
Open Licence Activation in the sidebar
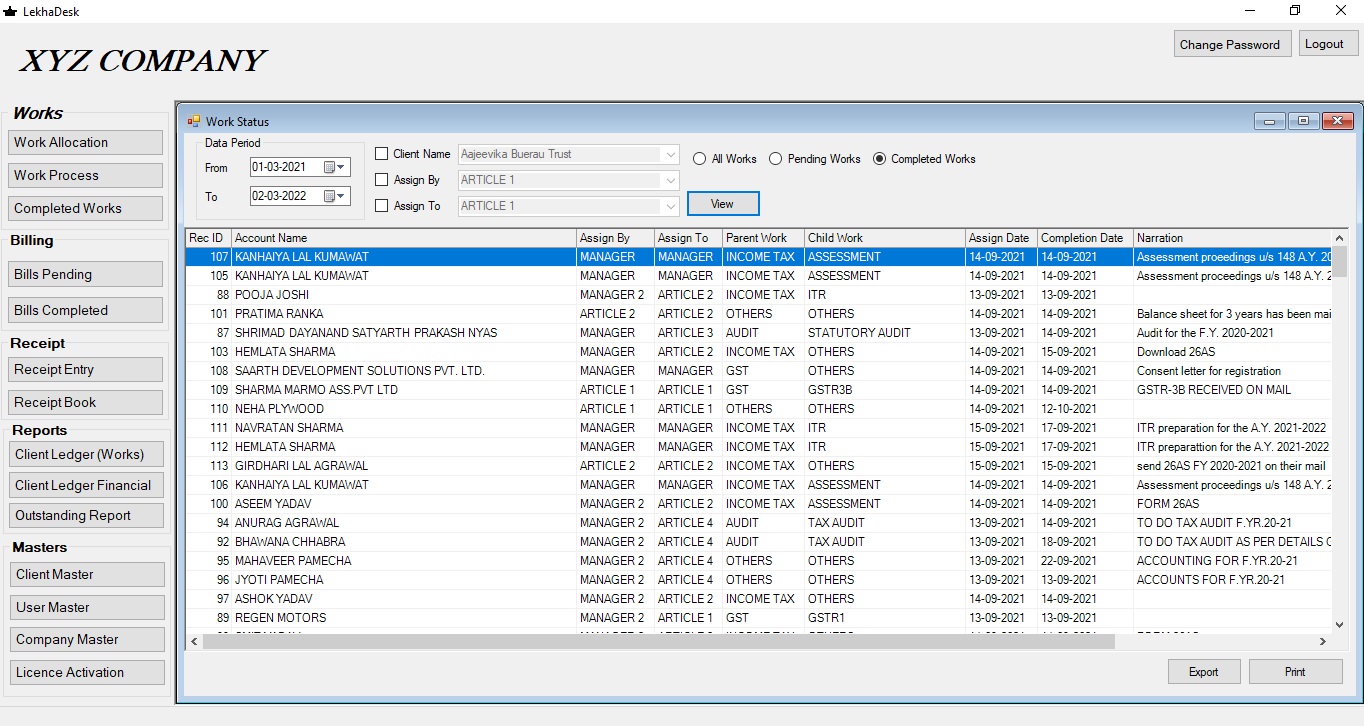click(87, 673)
